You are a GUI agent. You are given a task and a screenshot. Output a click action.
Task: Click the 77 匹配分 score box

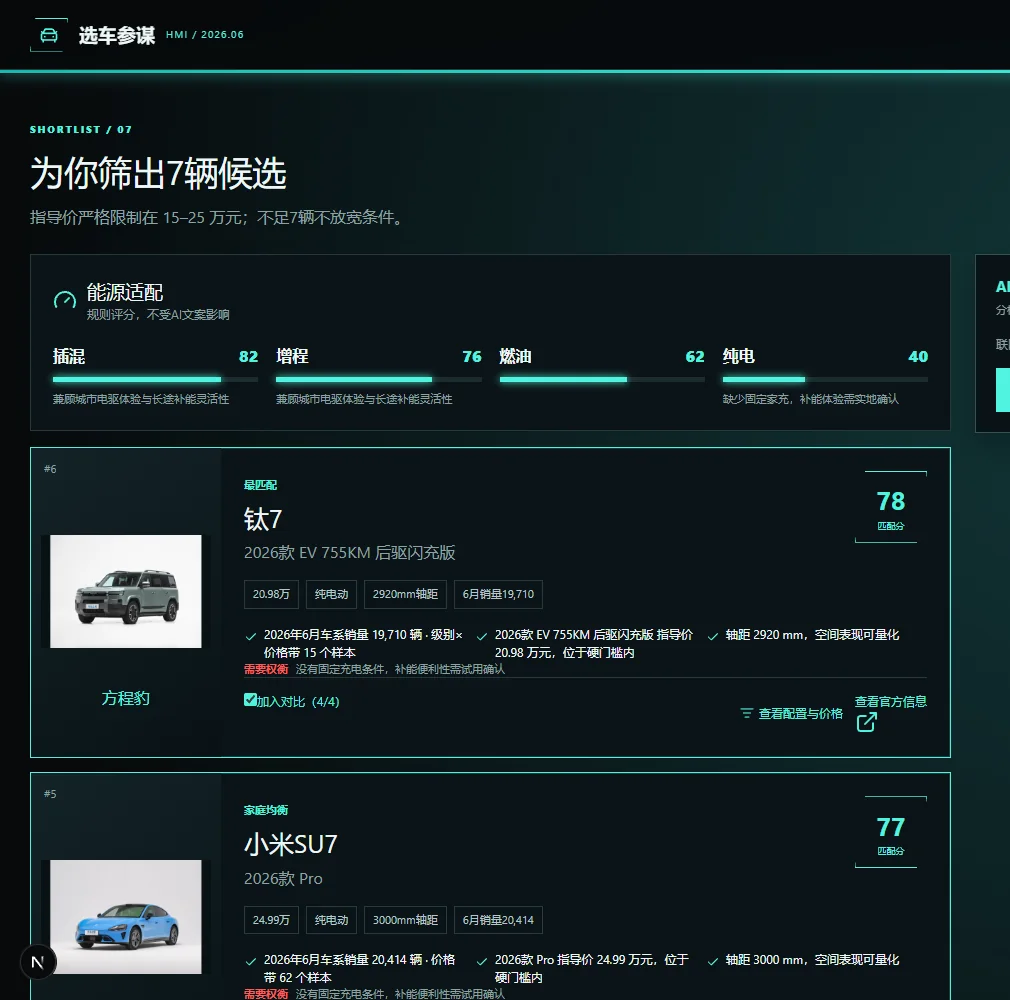(891, 832)
